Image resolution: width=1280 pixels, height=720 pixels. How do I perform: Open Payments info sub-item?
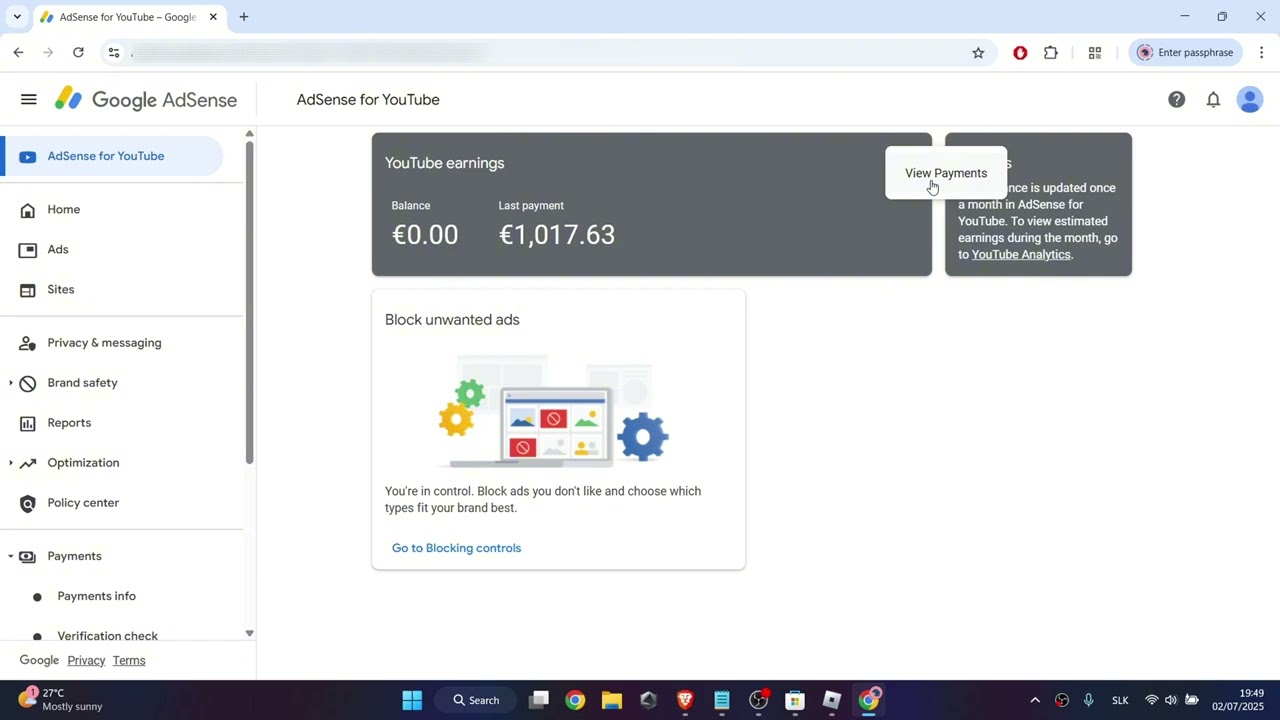tap(96, 596)
